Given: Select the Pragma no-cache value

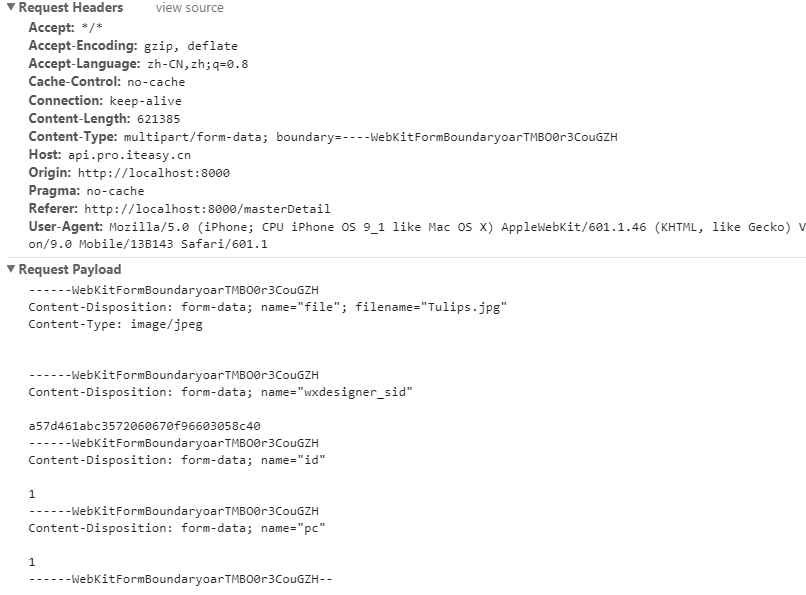Looking at the screenshot, I should click(115, 191).
